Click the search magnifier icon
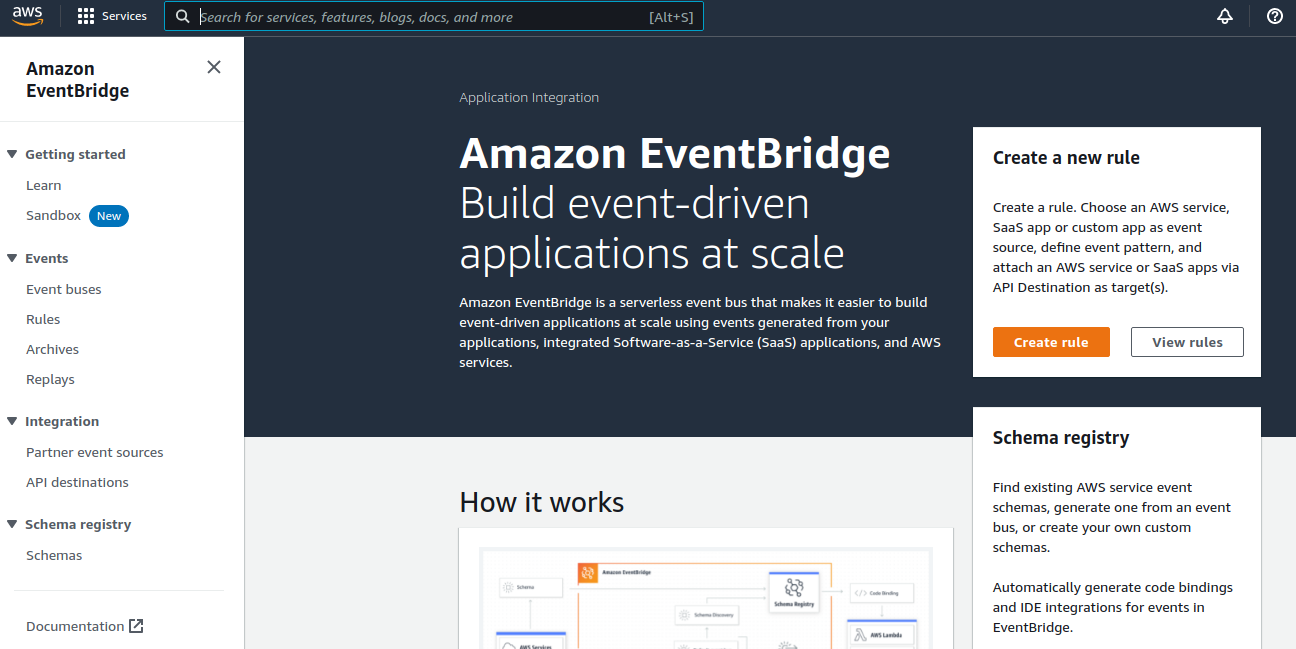Screen dimensions: 1296x649 182,17
